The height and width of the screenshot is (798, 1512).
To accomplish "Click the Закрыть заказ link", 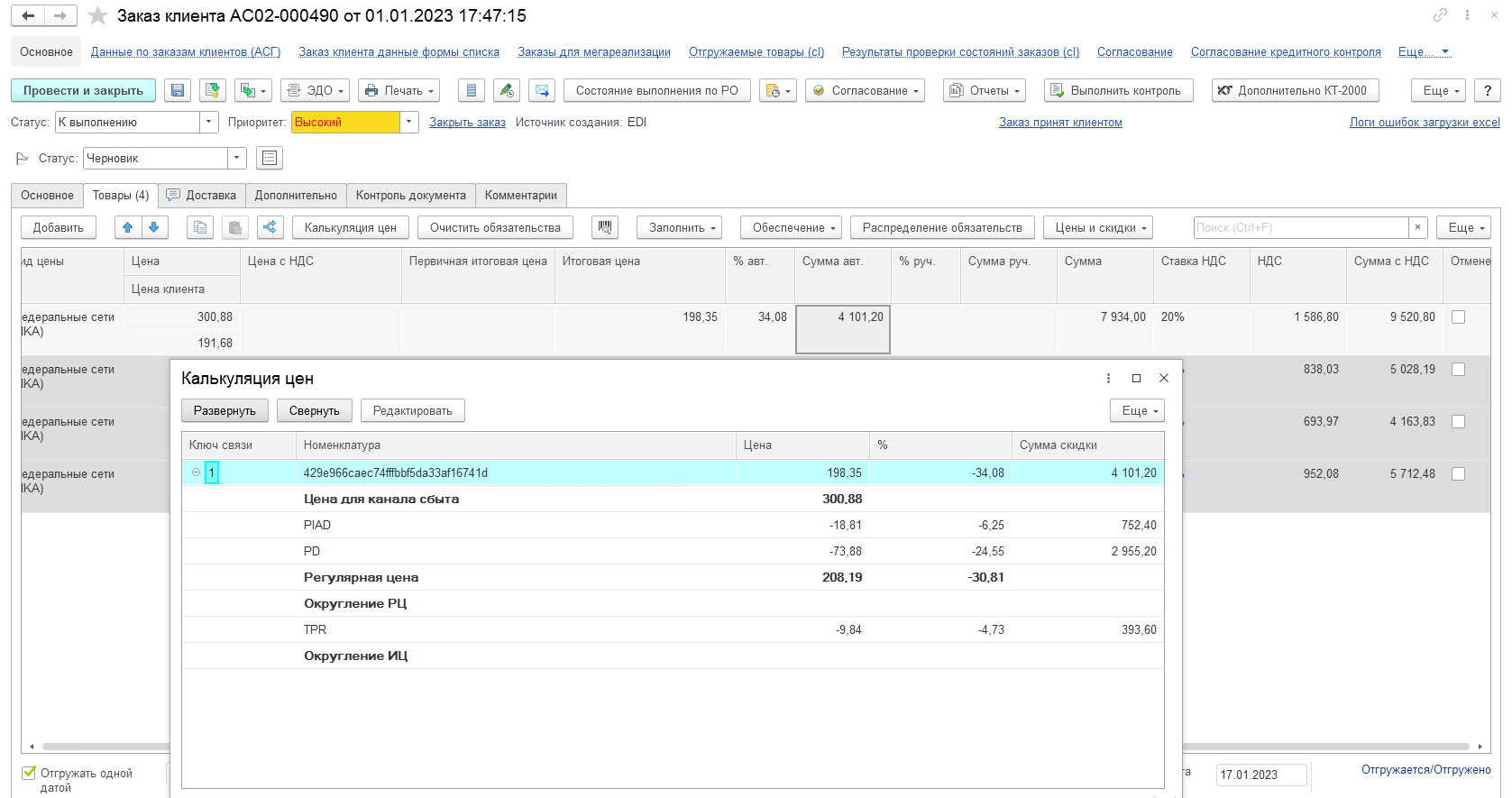I will [x=467, y=122].
